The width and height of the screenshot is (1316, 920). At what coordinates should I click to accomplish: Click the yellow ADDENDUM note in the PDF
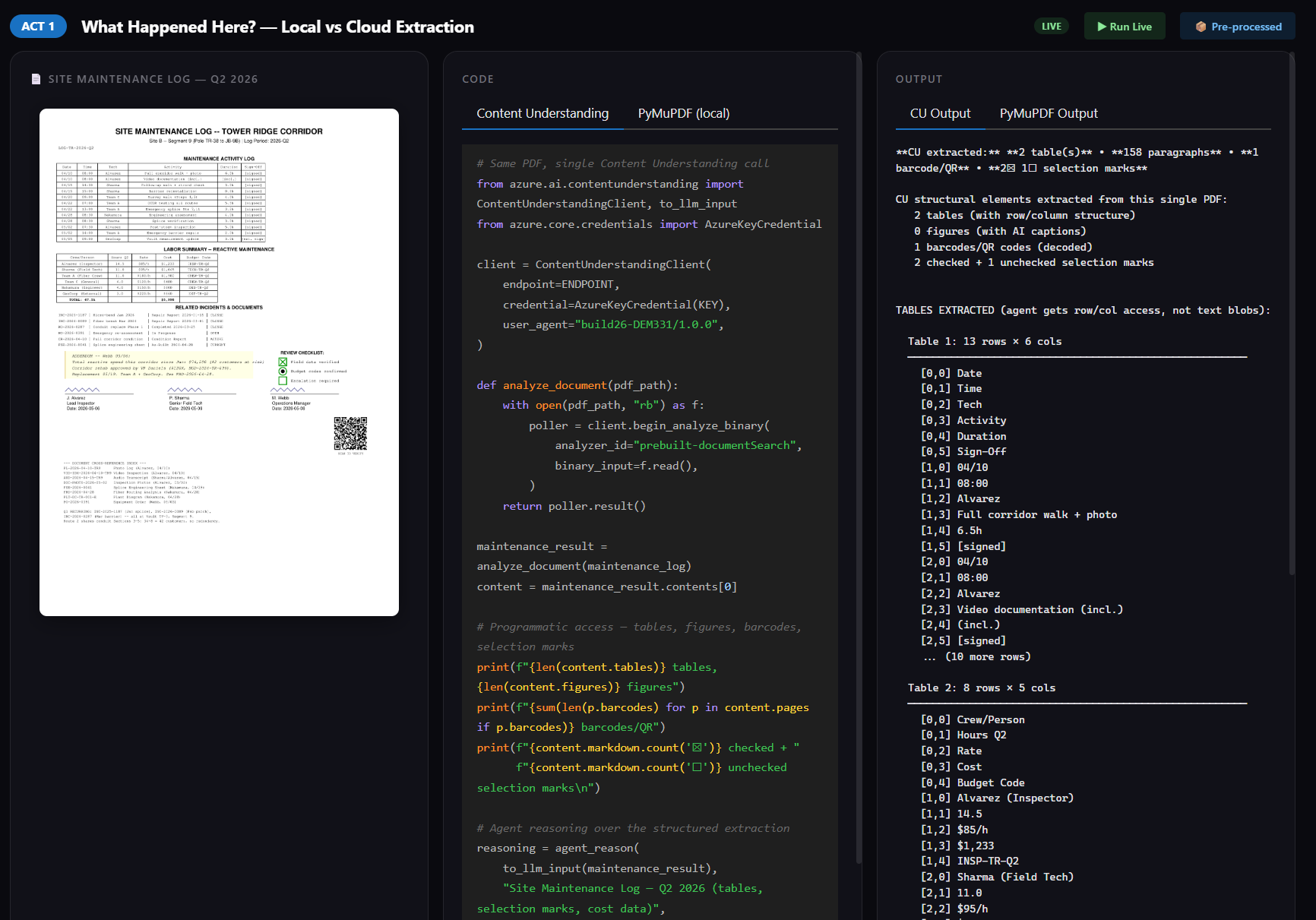pyautogui.click(x=158, y=365)
